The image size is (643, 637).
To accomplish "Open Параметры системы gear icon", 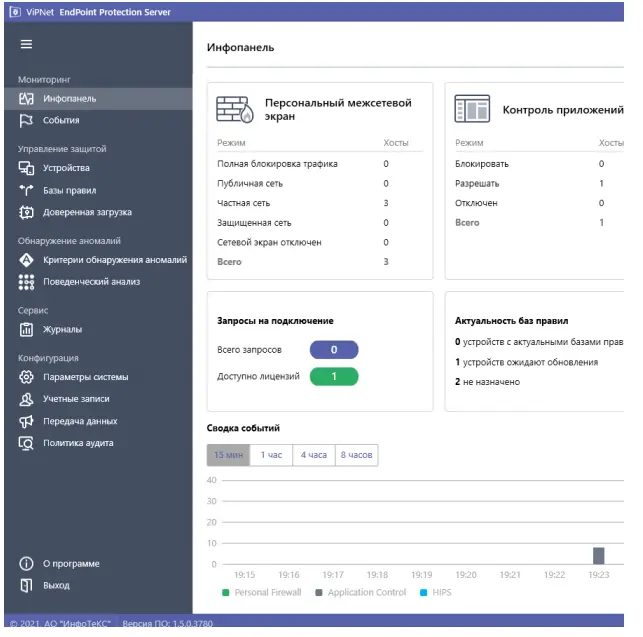I will 27,377.
